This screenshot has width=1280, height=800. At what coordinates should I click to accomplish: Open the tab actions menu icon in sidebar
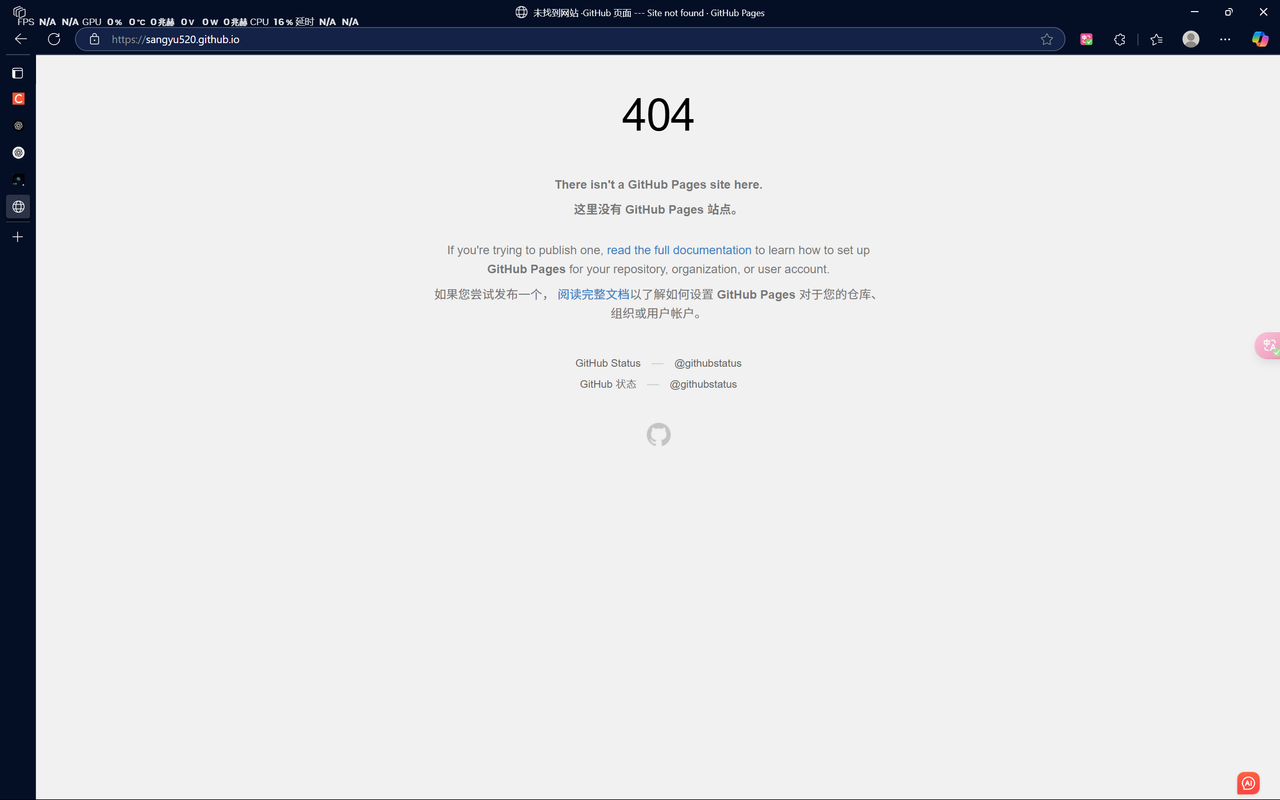click(17, 73)
